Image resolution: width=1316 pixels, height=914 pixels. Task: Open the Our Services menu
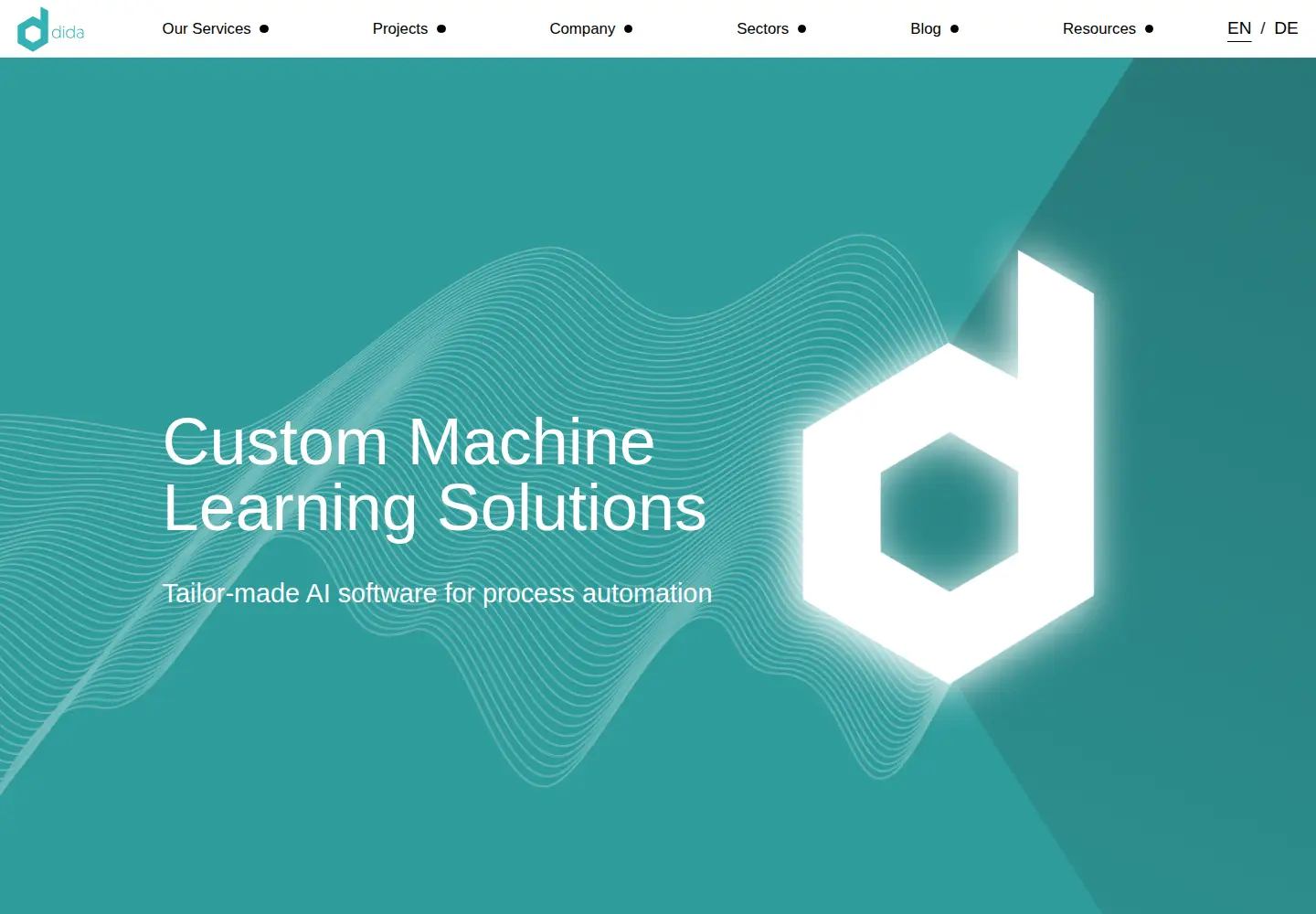(207, 28)
